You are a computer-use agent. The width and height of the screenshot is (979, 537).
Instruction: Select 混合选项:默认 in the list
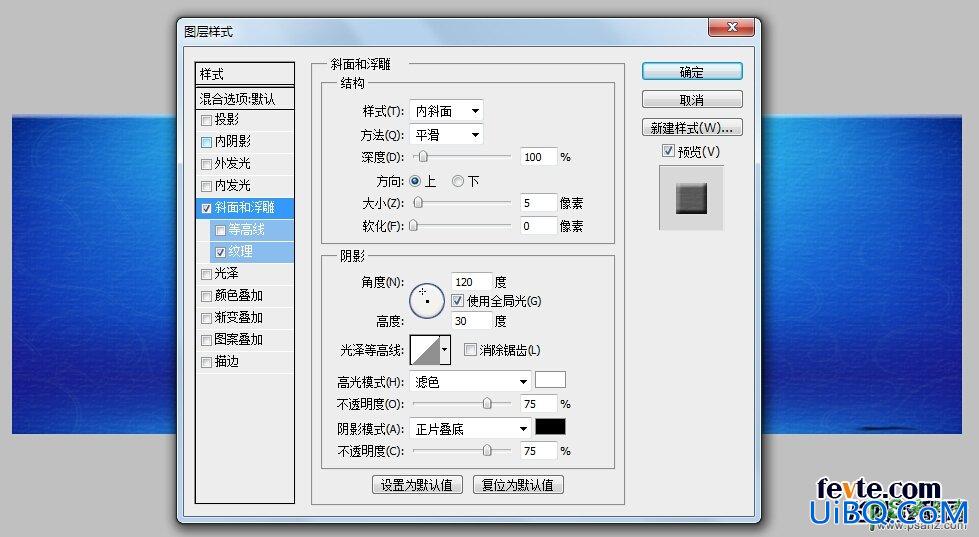pos(245,99)
